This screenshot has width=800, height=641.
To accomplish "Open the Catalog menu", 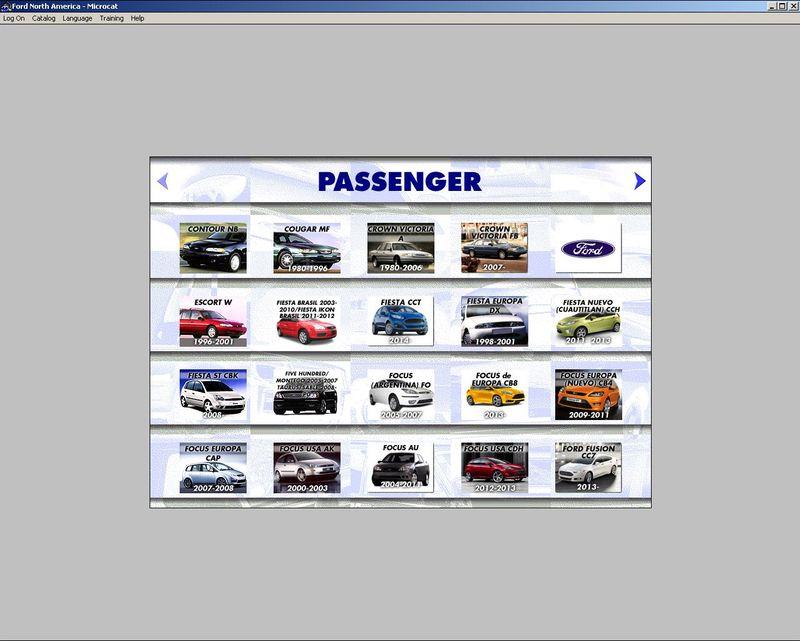I will click(x=43, y=18).
